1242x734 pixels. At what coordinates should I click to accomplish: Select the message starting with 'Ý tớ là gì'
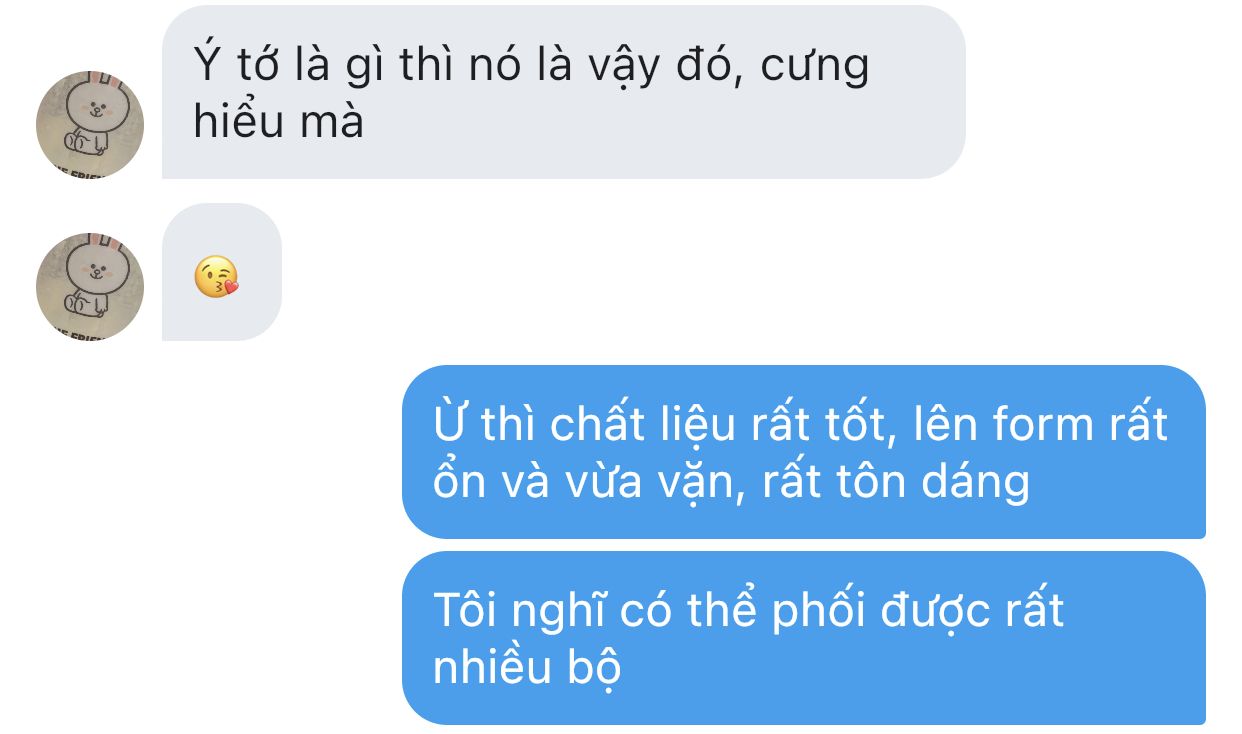[x=564, y=92]
